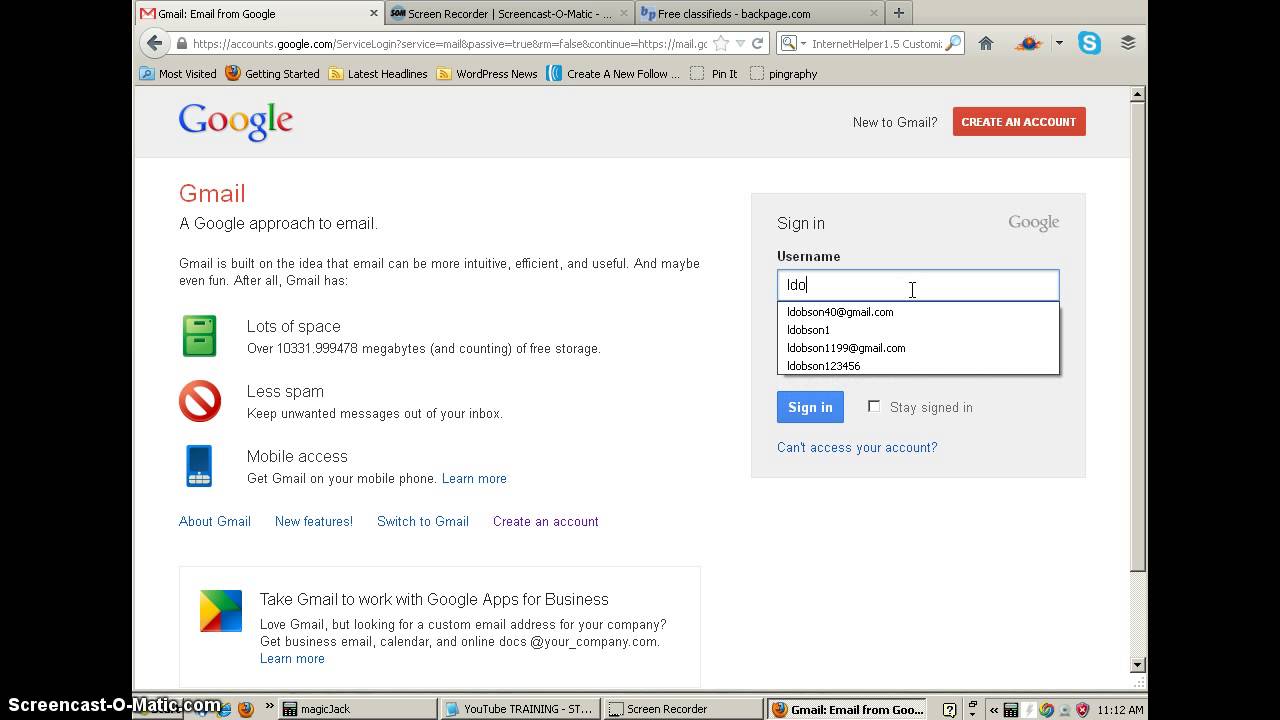
Task: Switch to the Gmail: Email from Google tab
Action: pyautogui.click(x=260, y=13)
